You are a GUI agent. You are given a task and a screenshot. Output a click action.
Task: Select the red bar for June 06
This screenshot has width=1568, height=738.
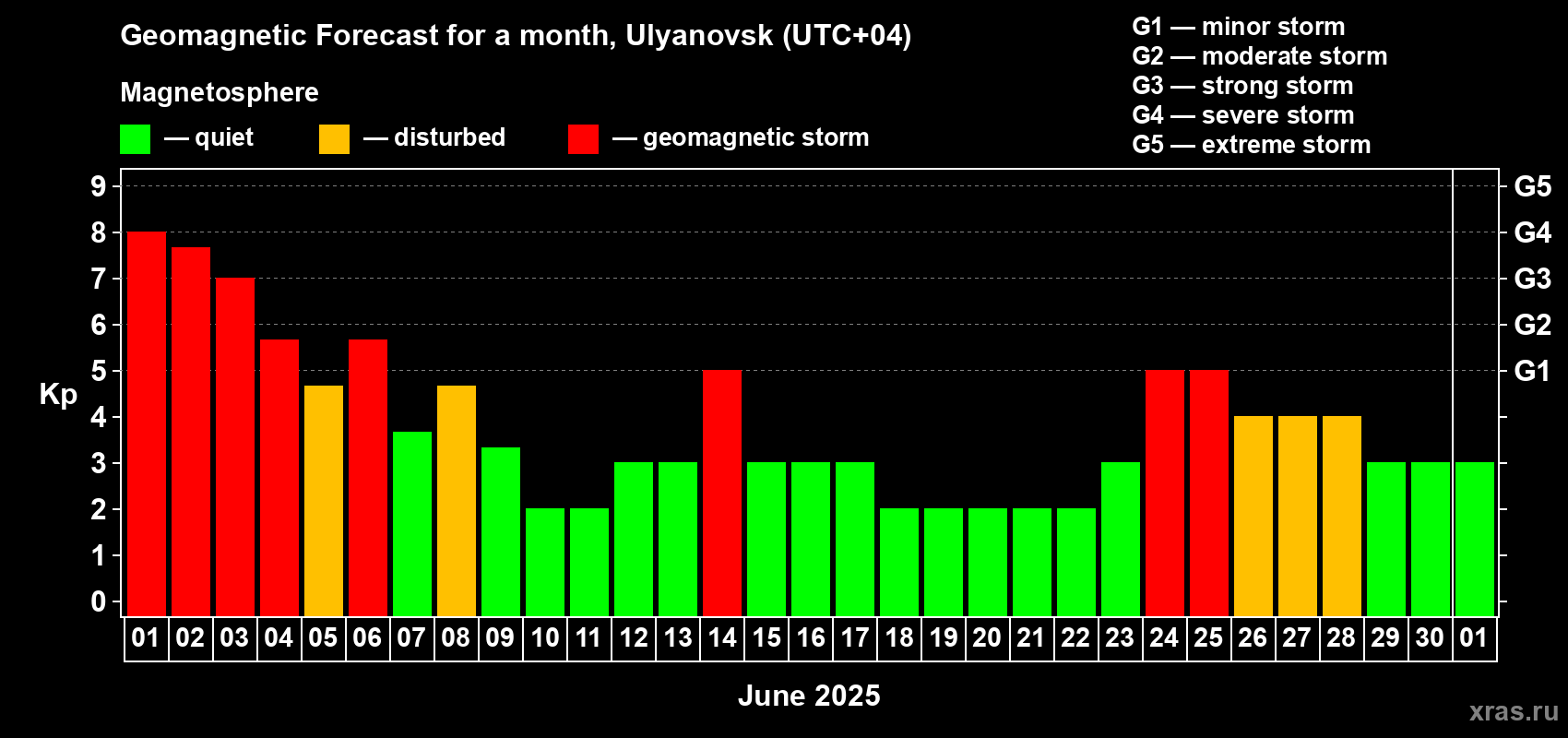pos(368,478)
